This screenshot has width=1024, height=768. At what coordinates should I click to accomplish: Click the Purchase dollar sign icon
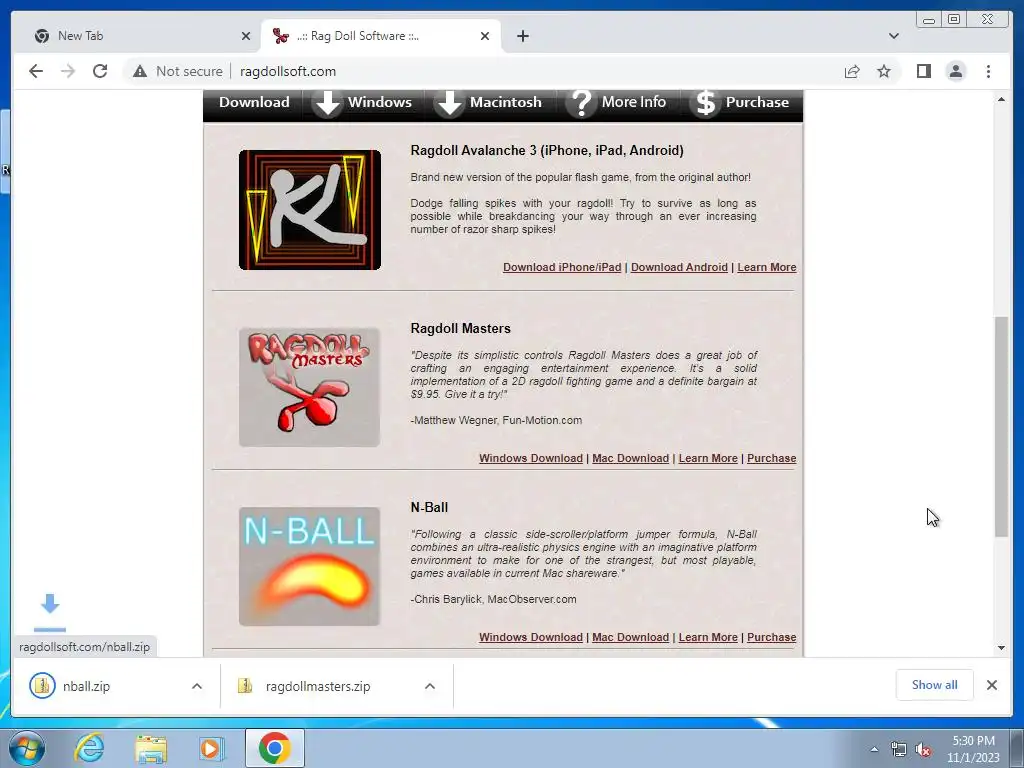tap(705, 104)
